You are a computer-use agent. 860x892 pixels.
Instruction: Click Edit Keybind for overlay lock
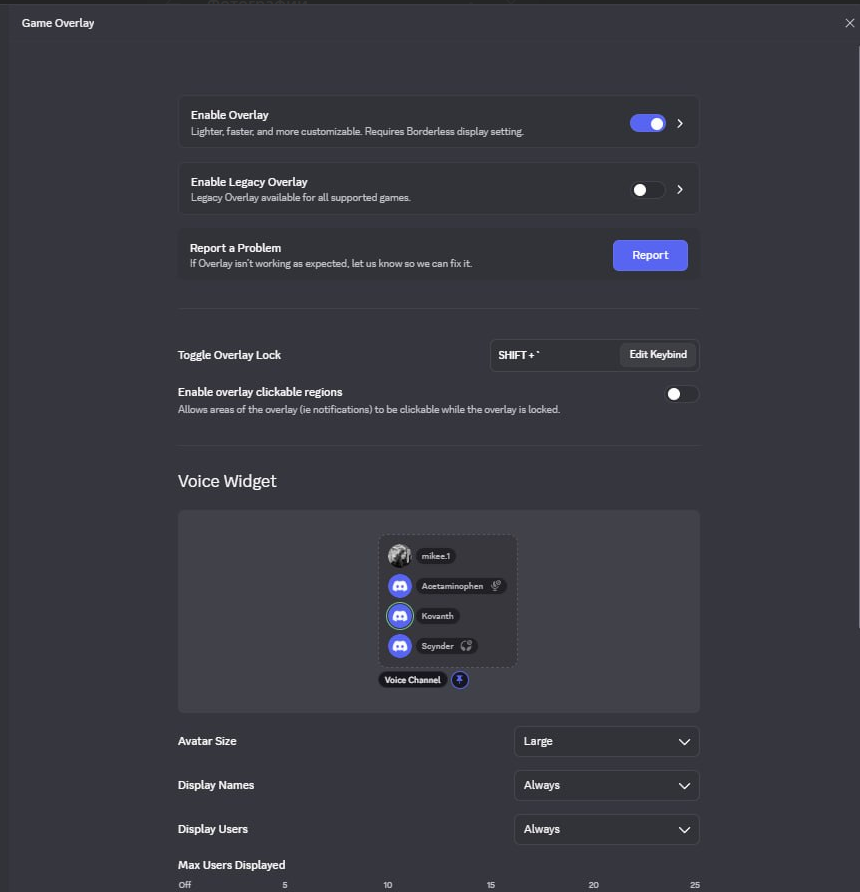click(x=658, y=355)
